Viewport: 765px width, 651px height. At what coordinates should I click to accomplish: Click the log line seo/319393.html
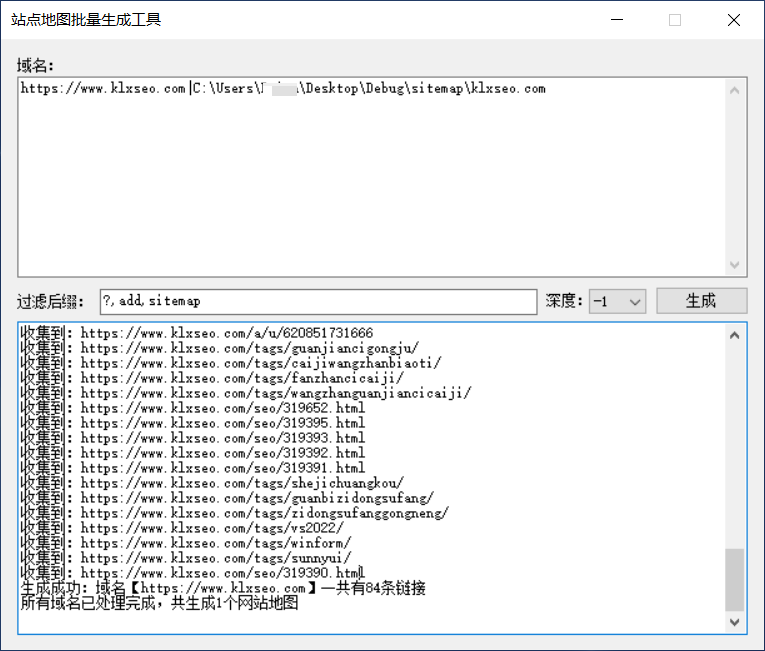193,438
